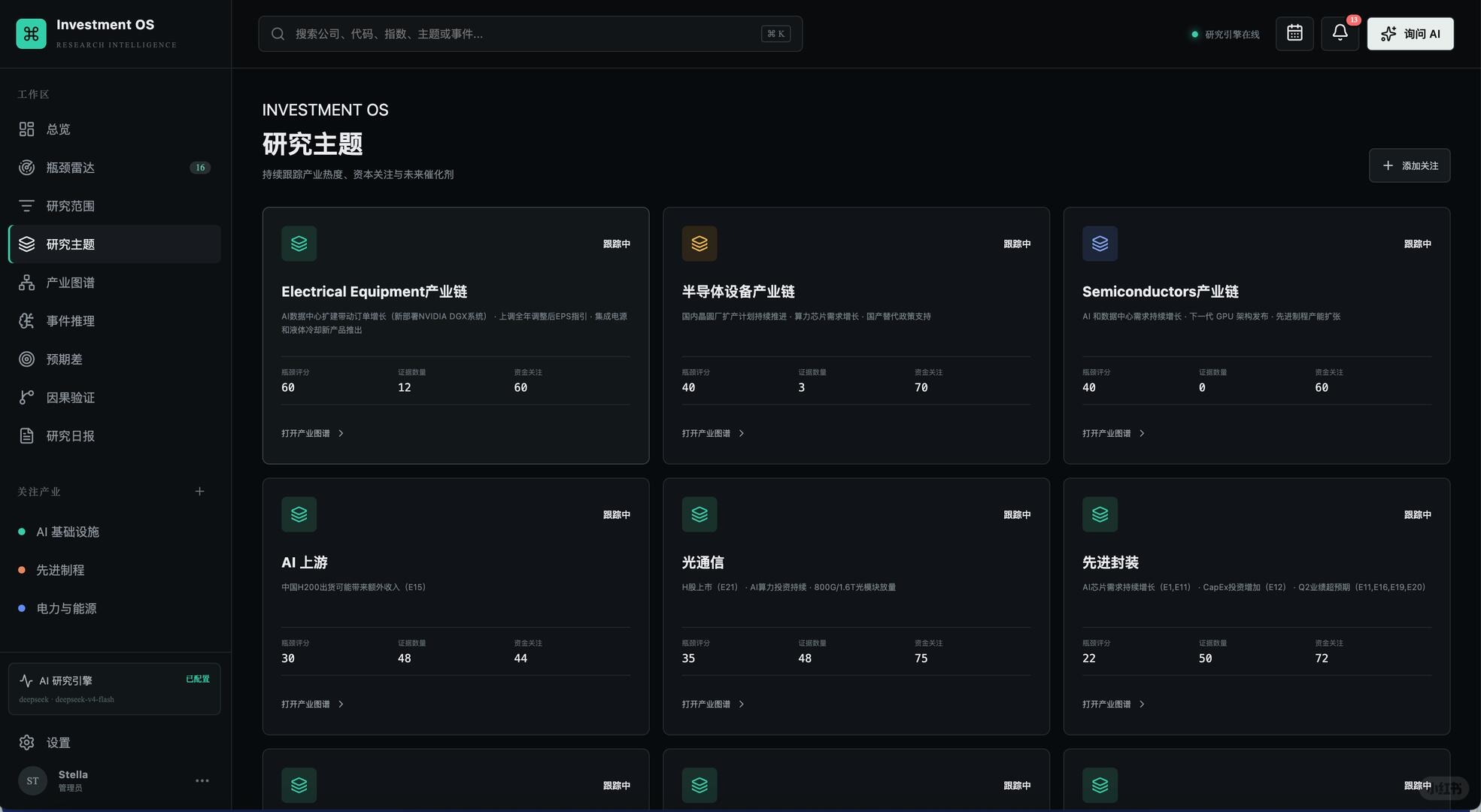Open 因果验证 in the sidebar
The height and width of the screenshot is (812, 1481).
click(x=114, y=398)
